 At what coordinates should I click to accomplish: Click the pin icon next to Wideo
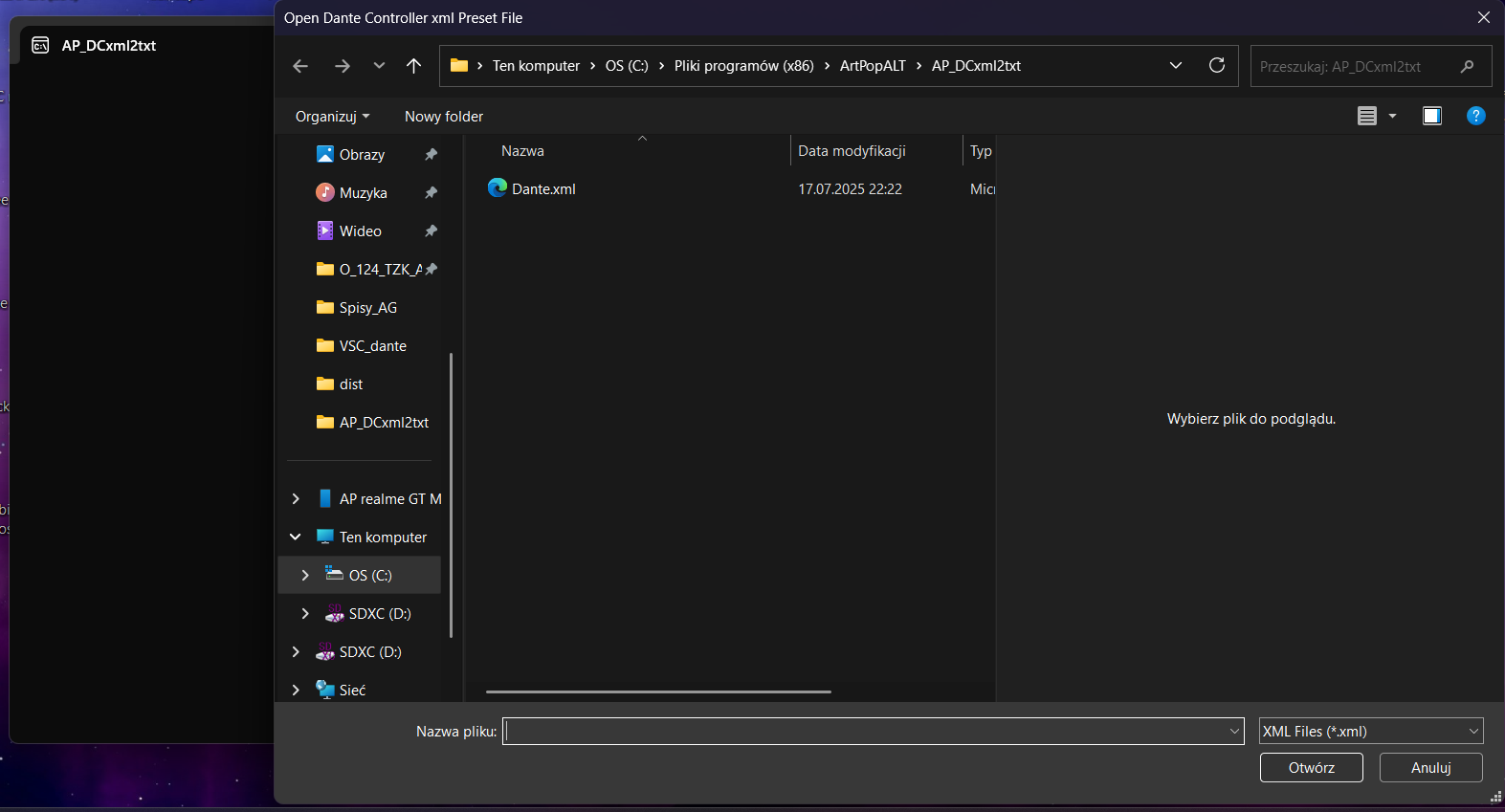pos(431,230)
